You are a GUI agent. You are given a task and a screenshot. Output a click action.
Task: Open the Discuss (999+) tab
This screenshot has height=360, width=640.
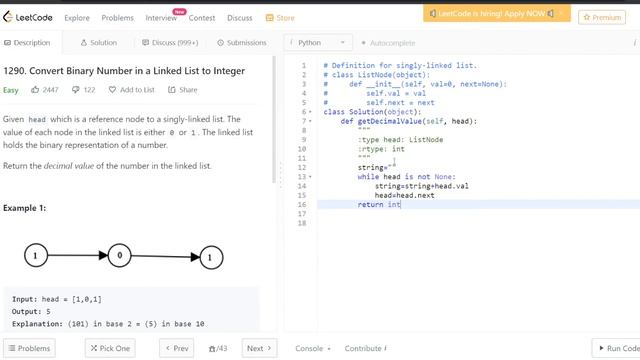pyautogui.click(x=170, y=42)
